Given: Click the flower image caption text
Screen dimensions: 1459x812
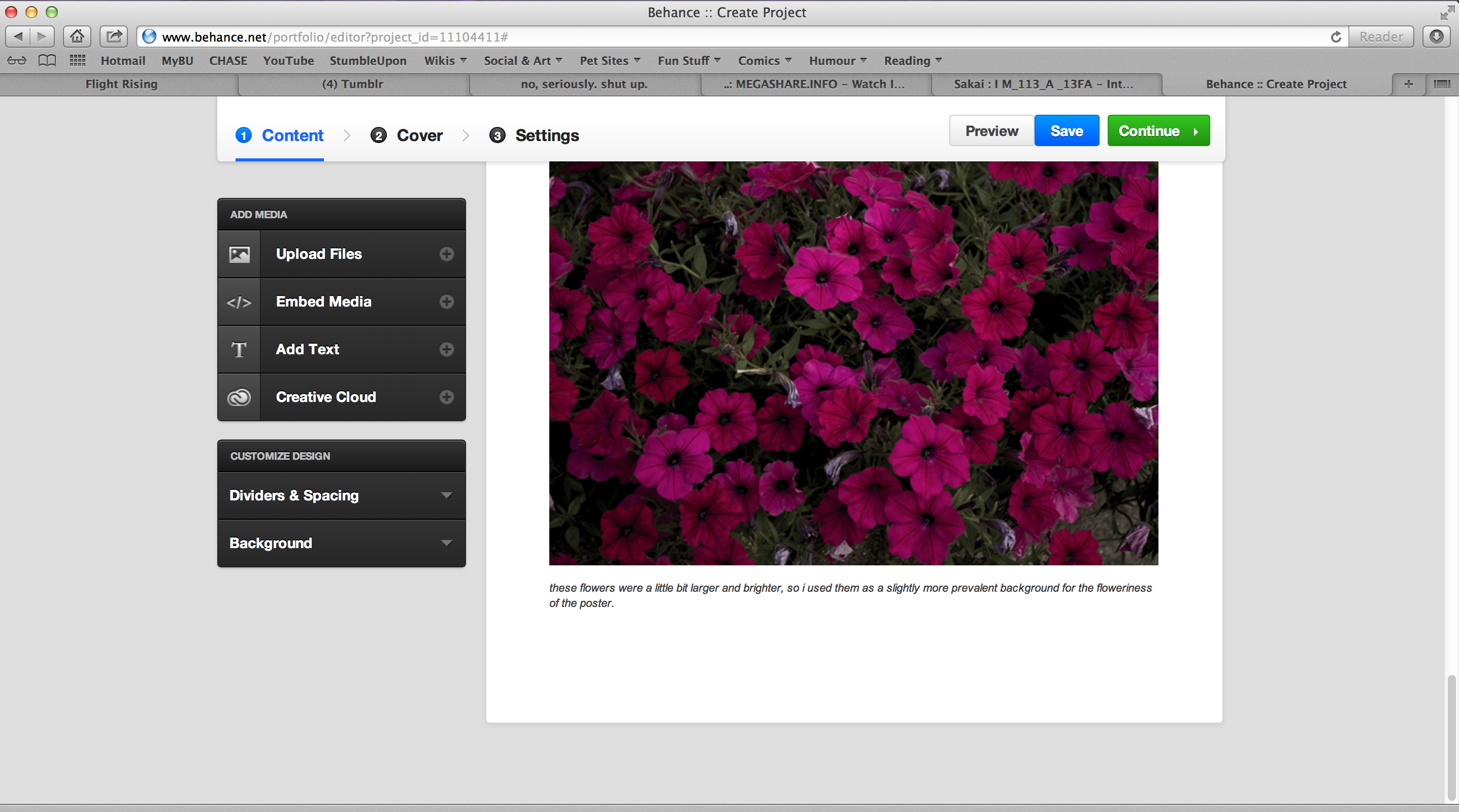Looking at the screenshot, I should tap(850, 595).
